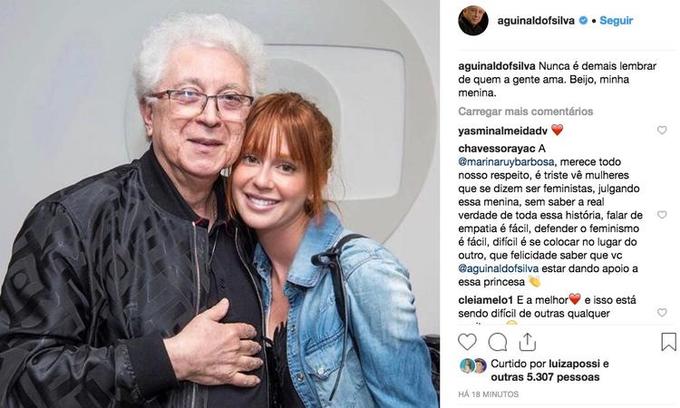Viewport: 680px width, 408px height.
Task: Load more comments via Carregar mais comentários
Action: click(525, 111)
